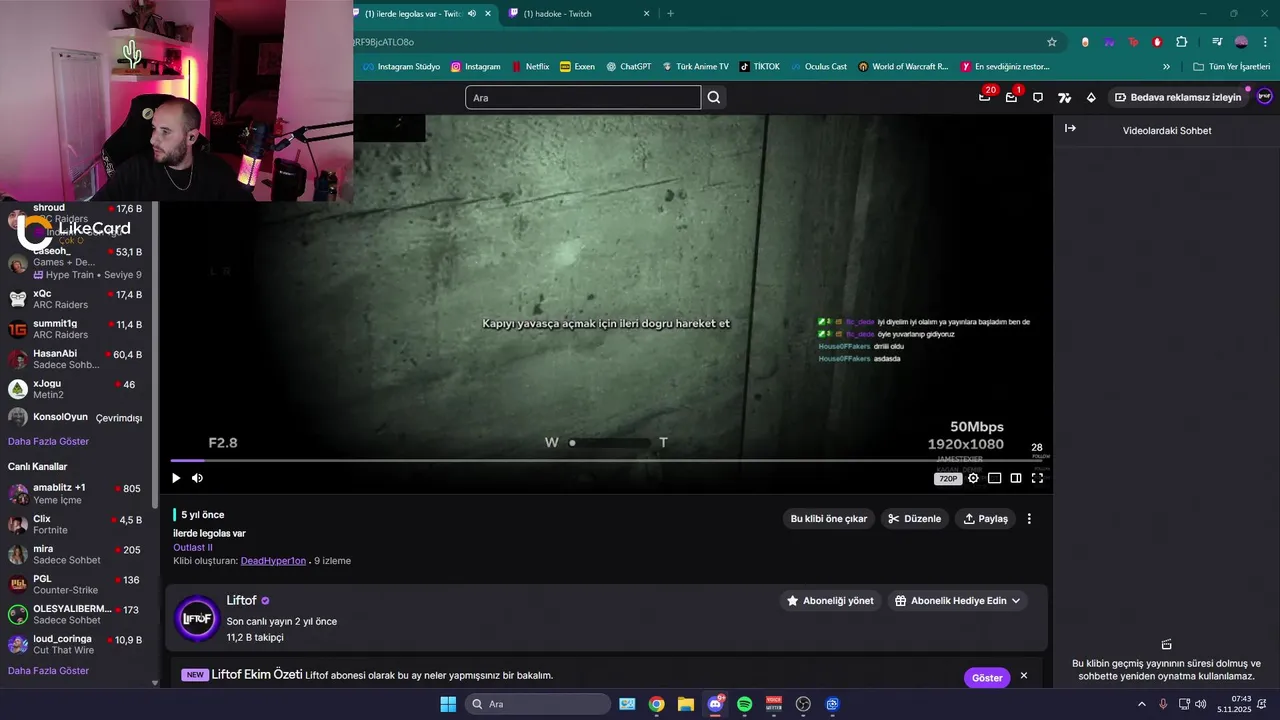Open the summit1g sidebar channel
The width and height of the screenshot is (1280, 720).
pyautogui.click(x=76, y=329)
